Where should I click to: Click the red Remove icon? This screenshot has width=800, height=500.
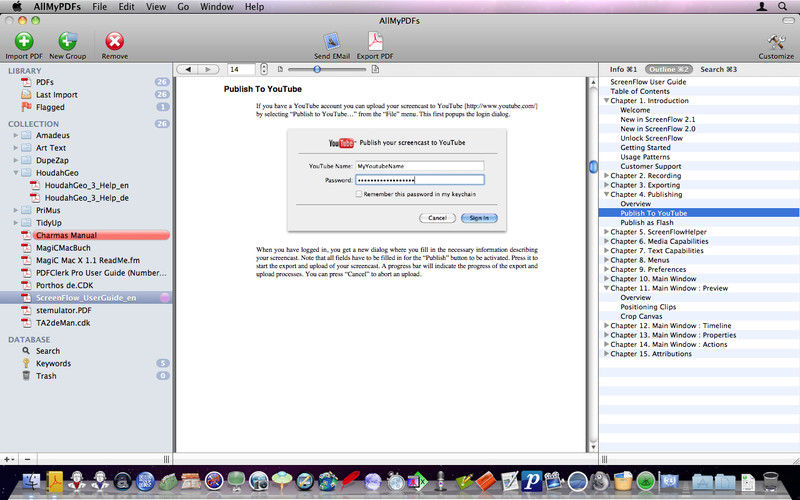114,41
